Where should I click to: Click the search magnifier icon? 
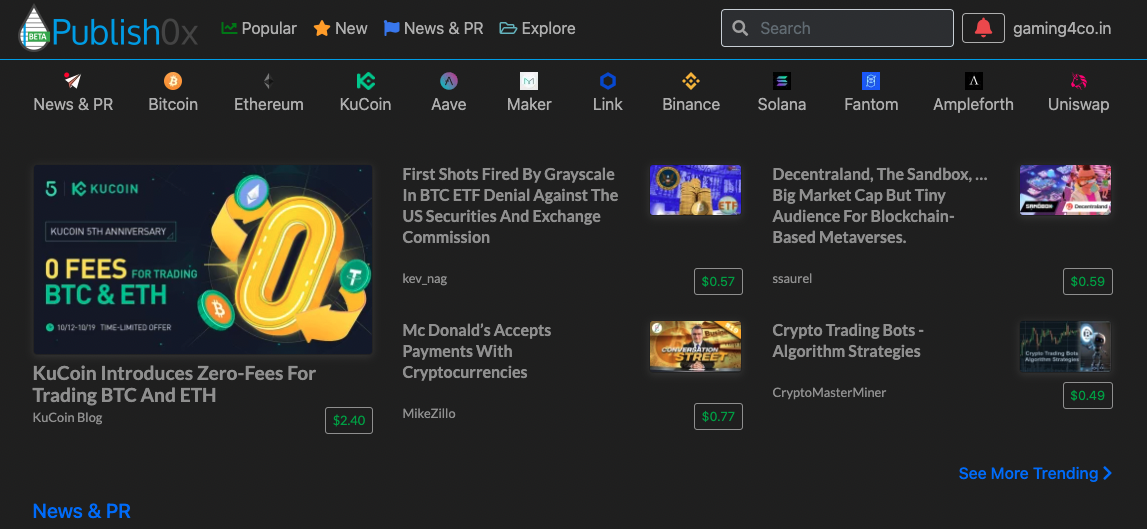click(740, 29)
